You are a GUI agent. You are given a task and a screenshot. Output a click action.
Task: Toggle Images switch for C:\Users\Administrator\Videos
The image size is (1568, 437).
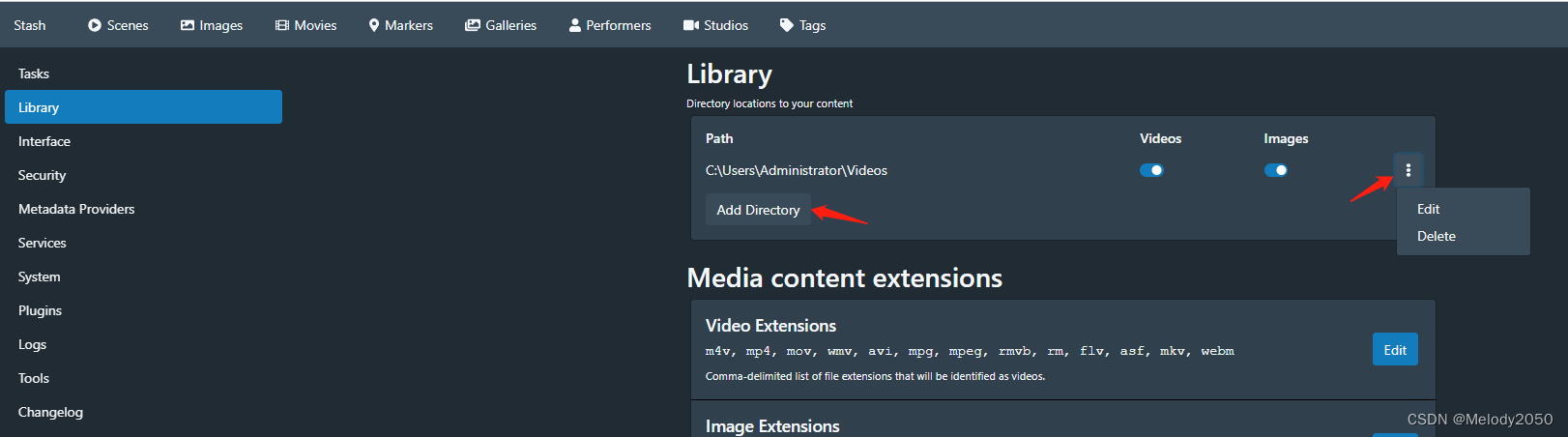(x=1276, y=170)
